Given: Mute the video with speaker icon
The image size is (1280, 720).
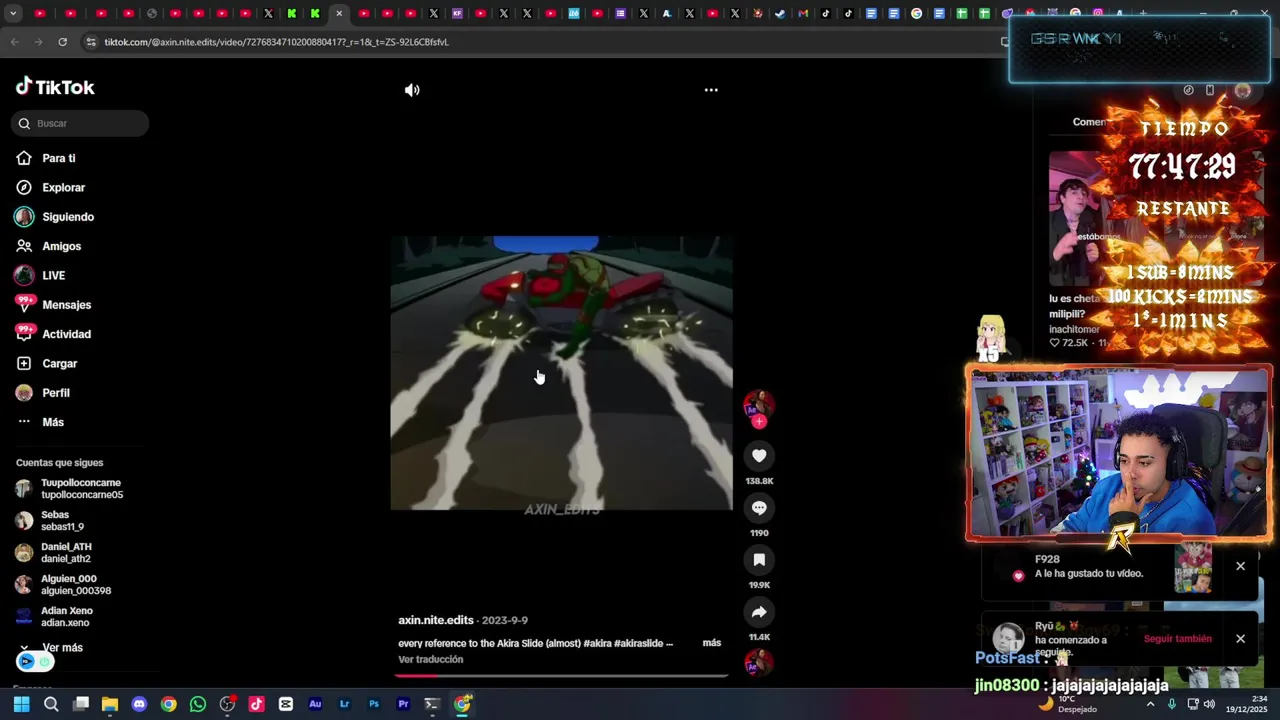Looking at the screenshot, I should pyautogui.click(x=412, y=90).
